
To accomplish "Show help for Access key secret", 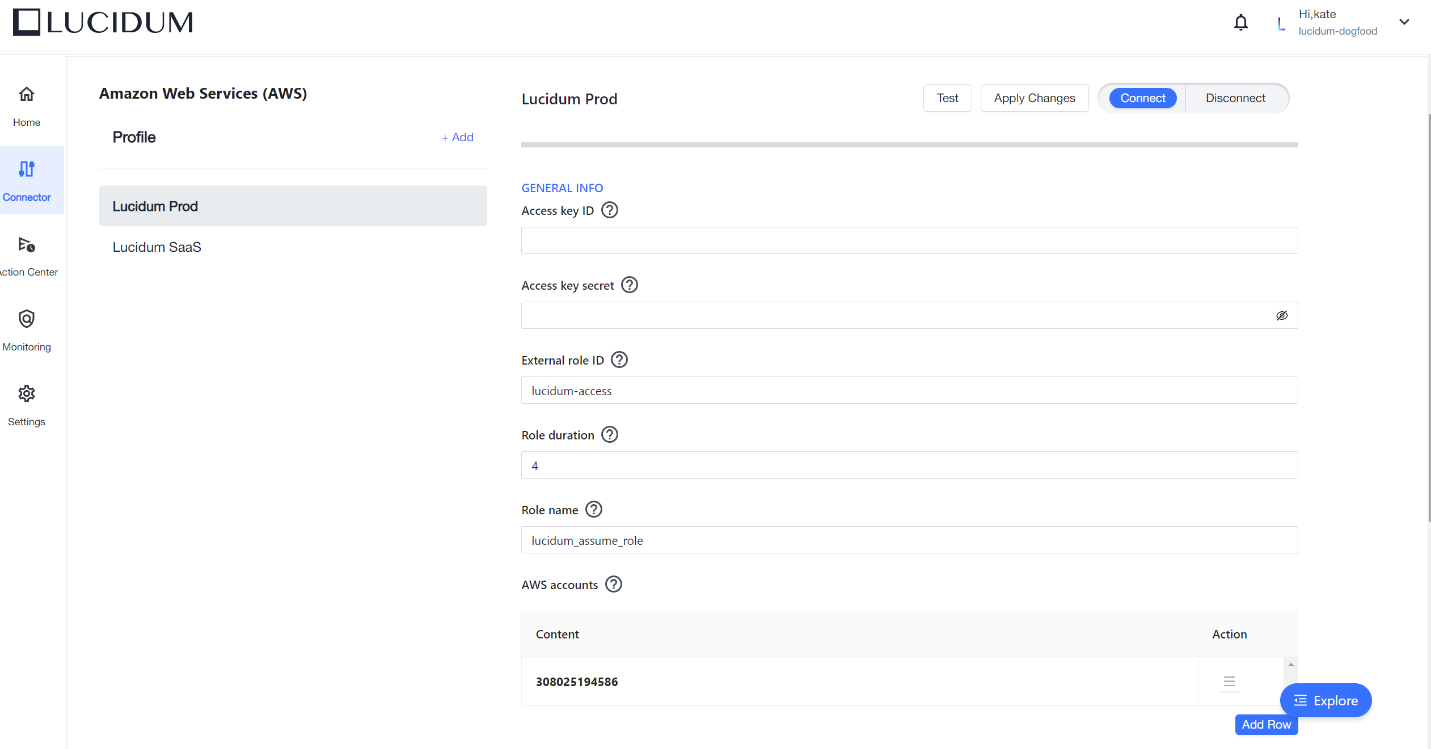I will (x=629, y=285).
